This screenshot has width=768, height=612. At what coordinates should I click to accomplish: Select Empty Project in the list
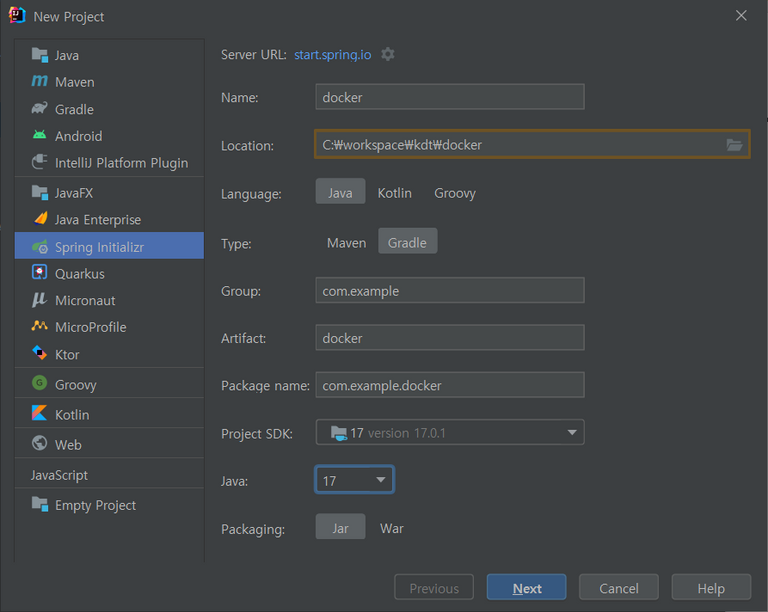tap(109, 505)
